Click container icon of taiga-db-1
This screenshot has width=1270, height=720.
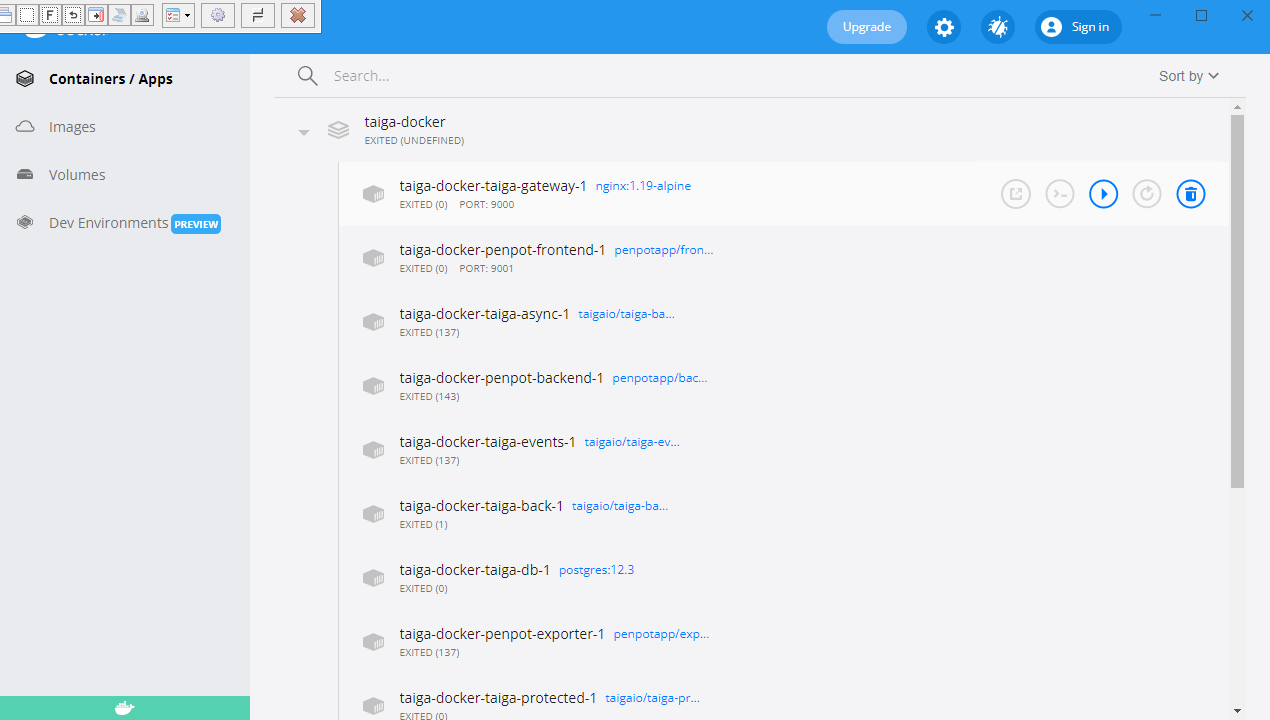pos(373,578)
